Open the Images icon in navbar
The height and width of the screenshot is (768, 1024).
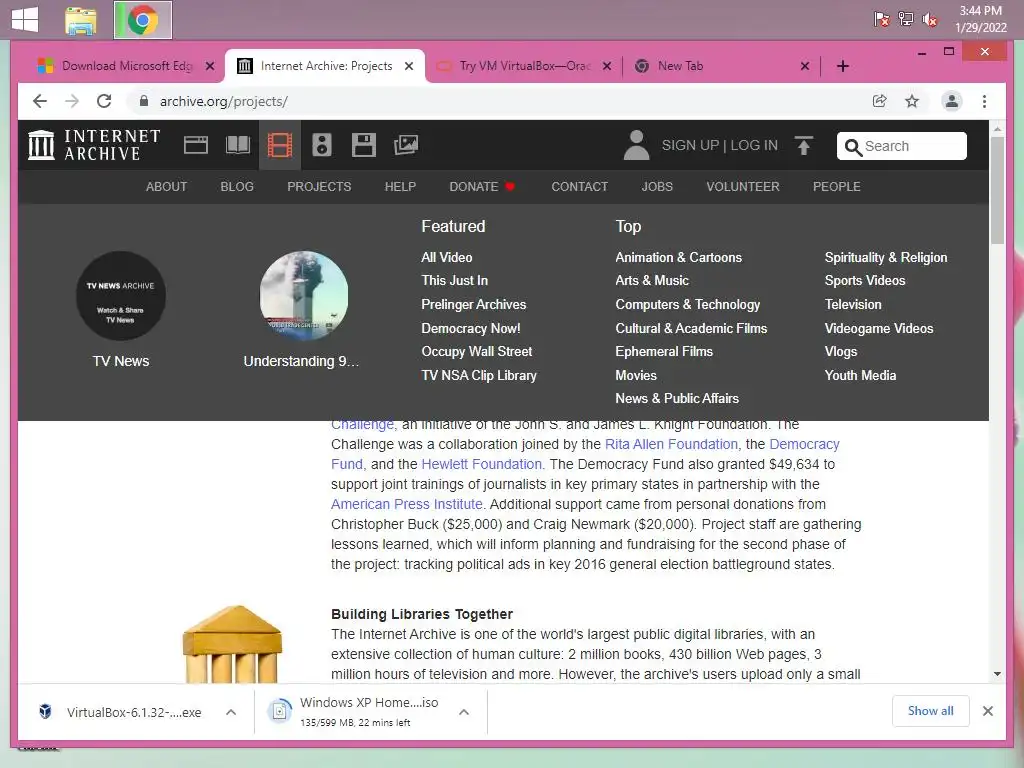[406, 145]
